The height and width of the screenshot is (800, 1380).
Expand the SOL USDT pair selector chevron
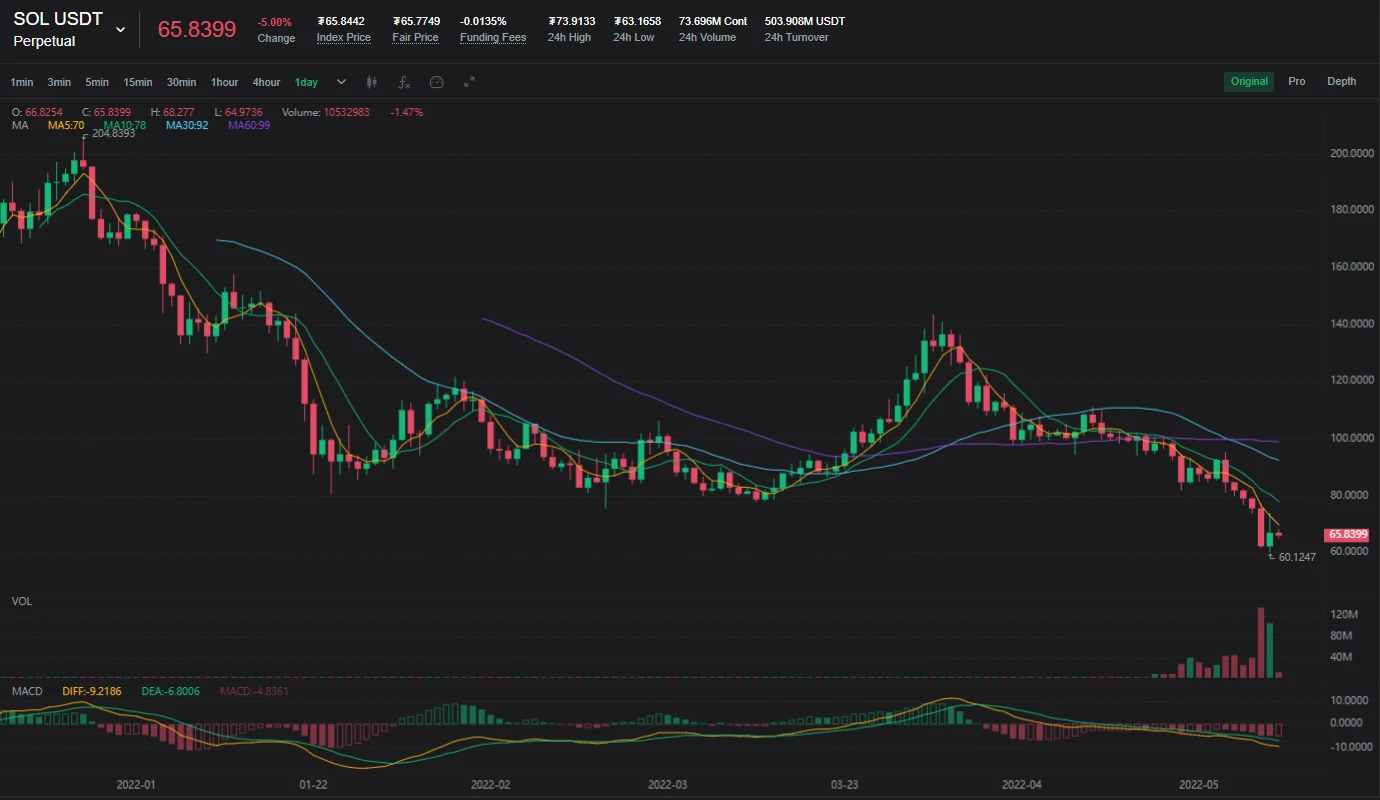pos(120,30)
